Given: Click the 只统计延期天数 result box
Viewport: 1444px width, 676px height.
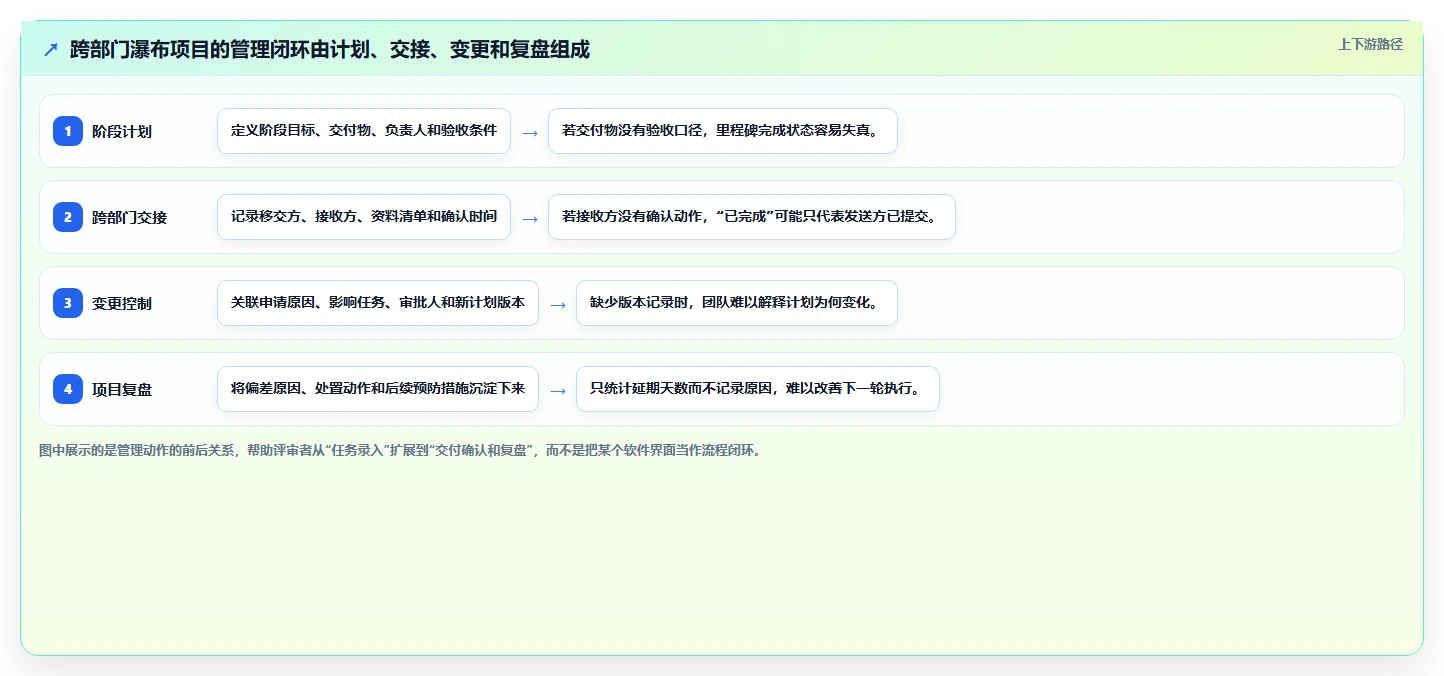Looking at the screenshot, I should [758, 389].
